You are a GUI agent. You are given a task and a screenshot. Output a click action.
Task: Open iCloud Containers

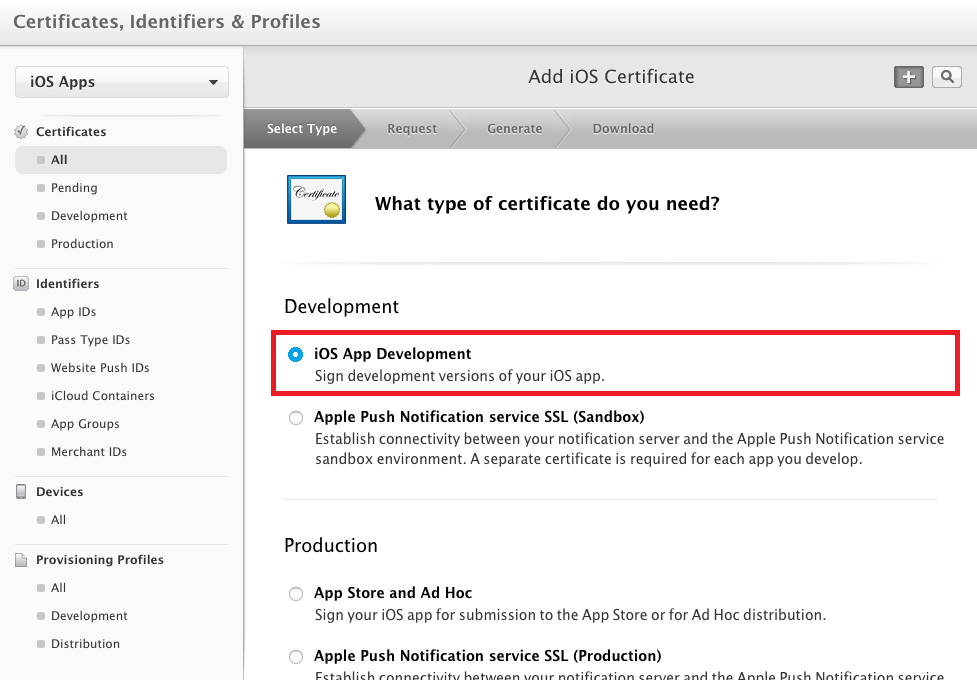pyautogui.click(x=103, y=396)
